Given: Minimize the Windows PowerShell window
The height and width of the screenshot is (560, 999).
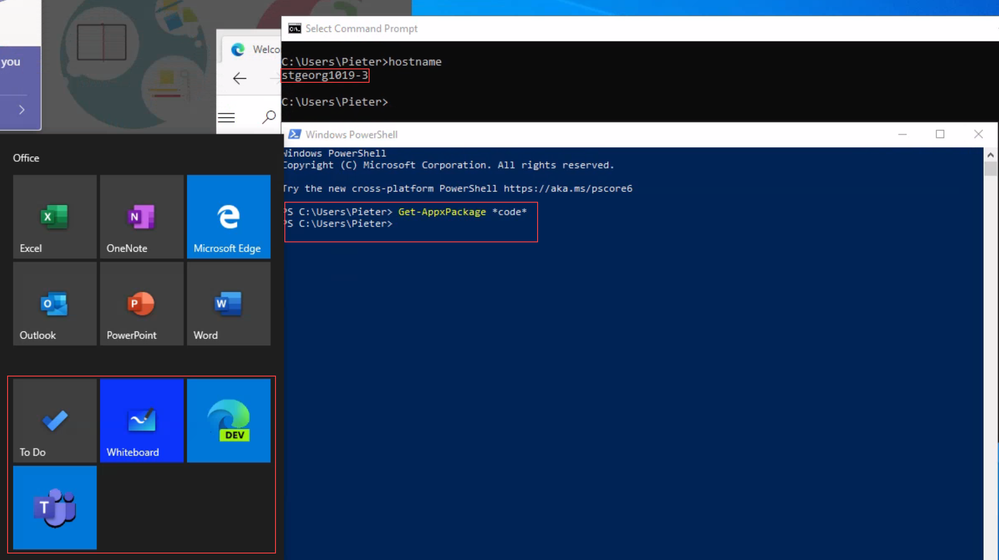Looking at the screenshot, I should [x=902, y=134].
